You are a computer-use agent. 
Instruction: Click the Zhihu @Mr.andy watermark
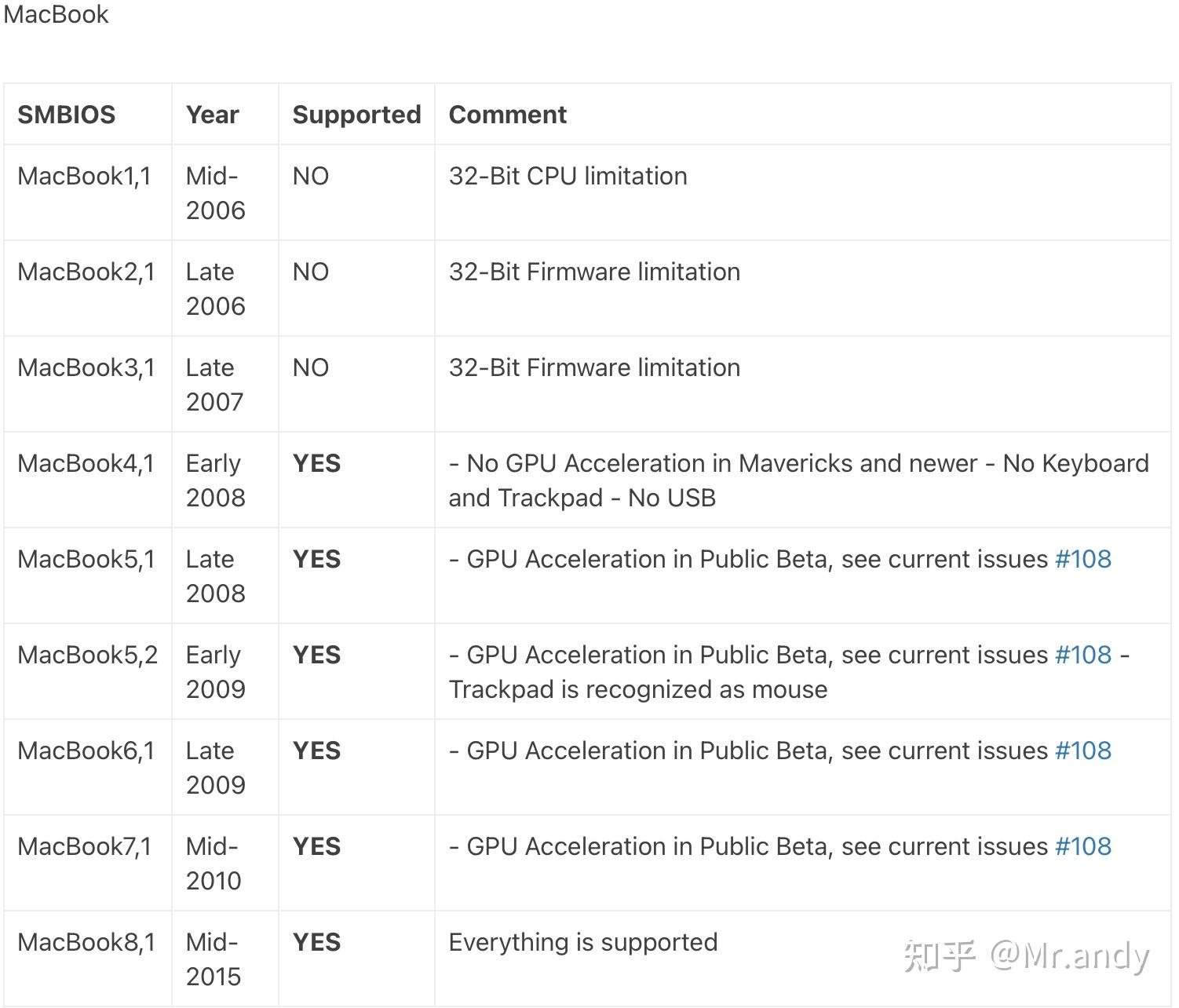pos(1026,955)
